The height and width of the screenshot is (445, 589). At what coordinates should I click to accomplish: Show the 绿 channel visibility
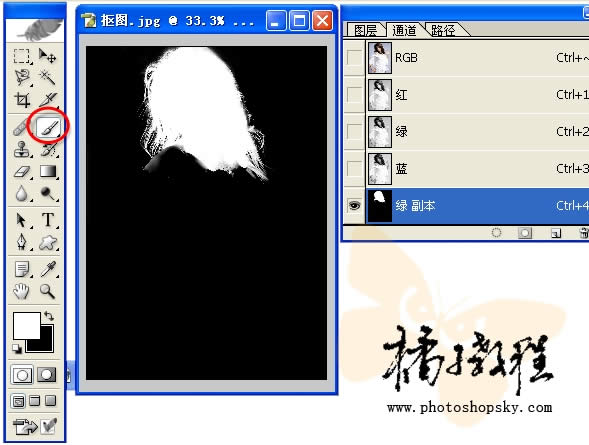354,131
